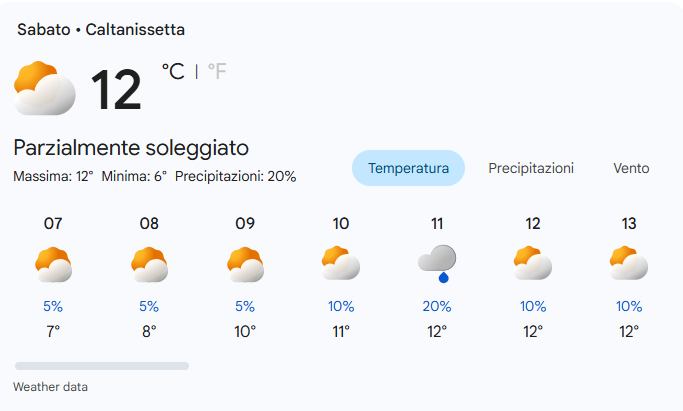This screenshot has height=411, width=683.
Task: Switch units to Fahrenheit
Action: pyautogui.click(x=217, y=71)
